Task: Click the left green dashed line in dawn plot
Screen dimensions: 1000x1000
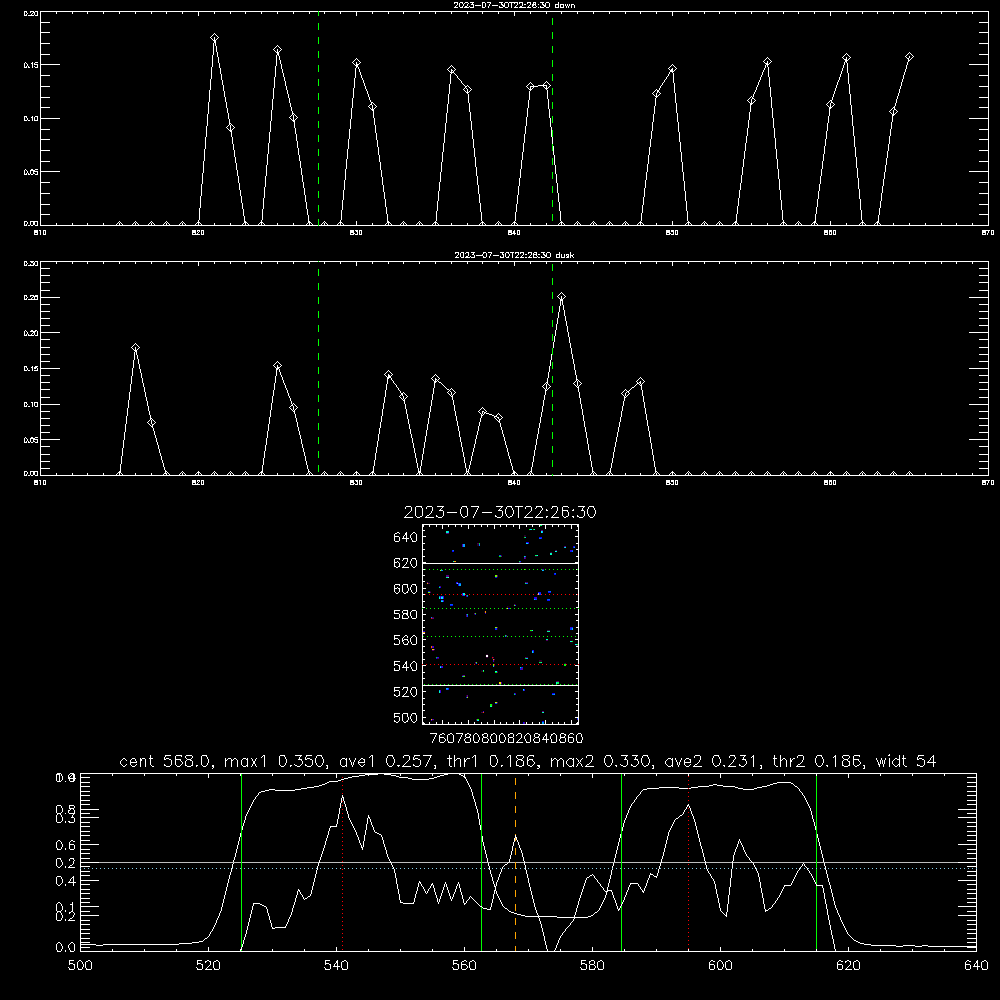Action: [318, 118]
